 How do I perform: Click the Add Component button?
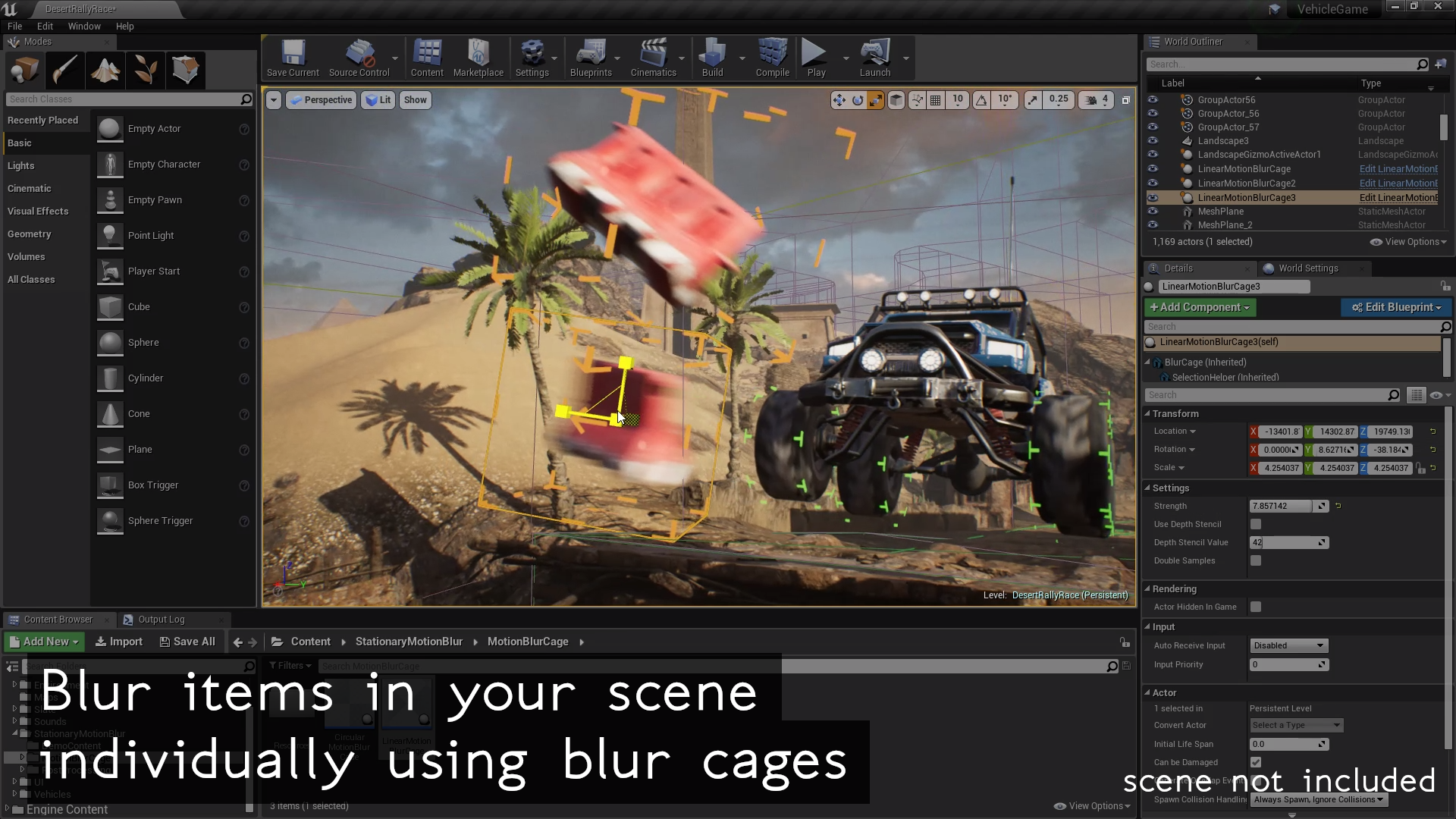tap(1199, 307)
